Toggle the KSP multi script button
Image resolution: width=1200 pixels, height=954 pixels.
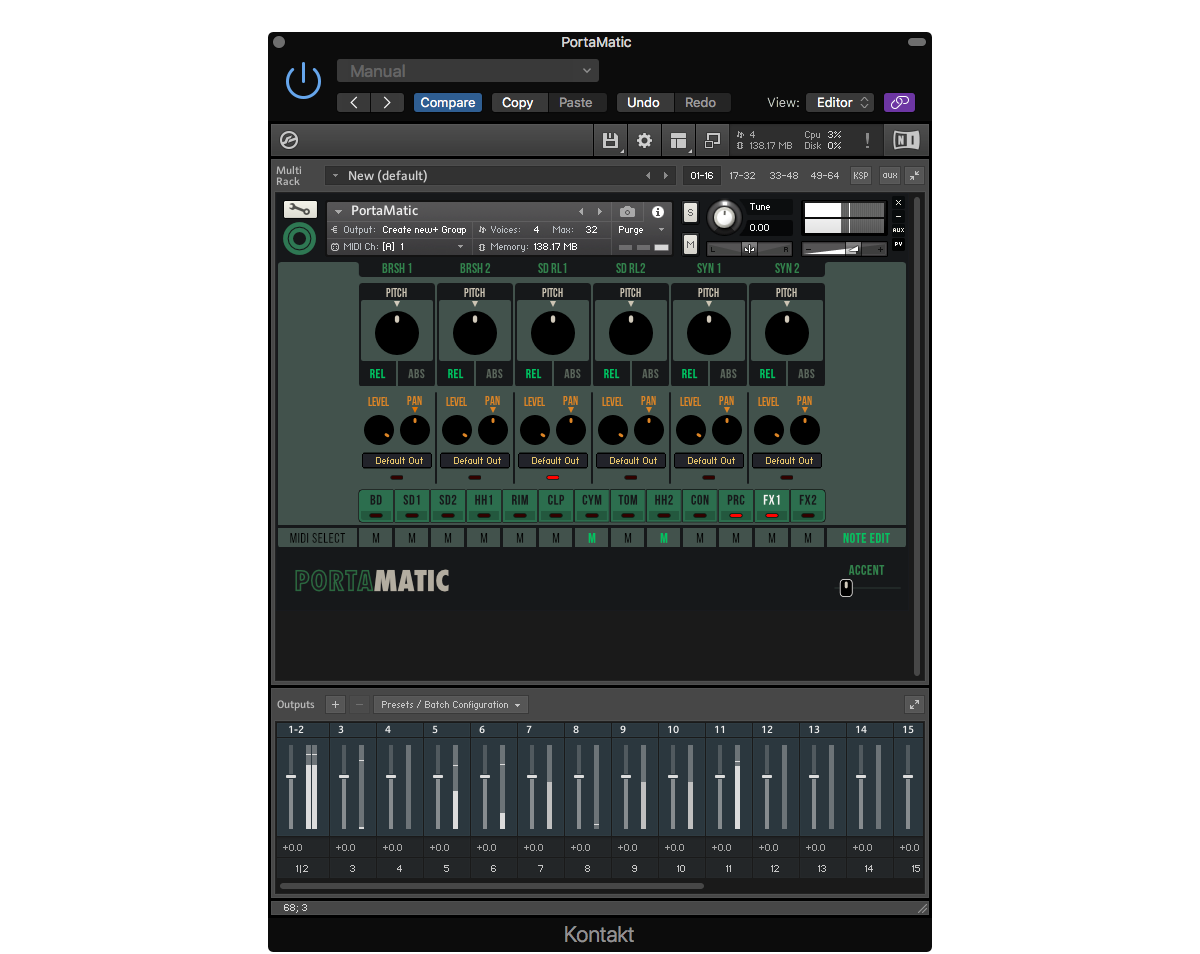click(861, 175)
